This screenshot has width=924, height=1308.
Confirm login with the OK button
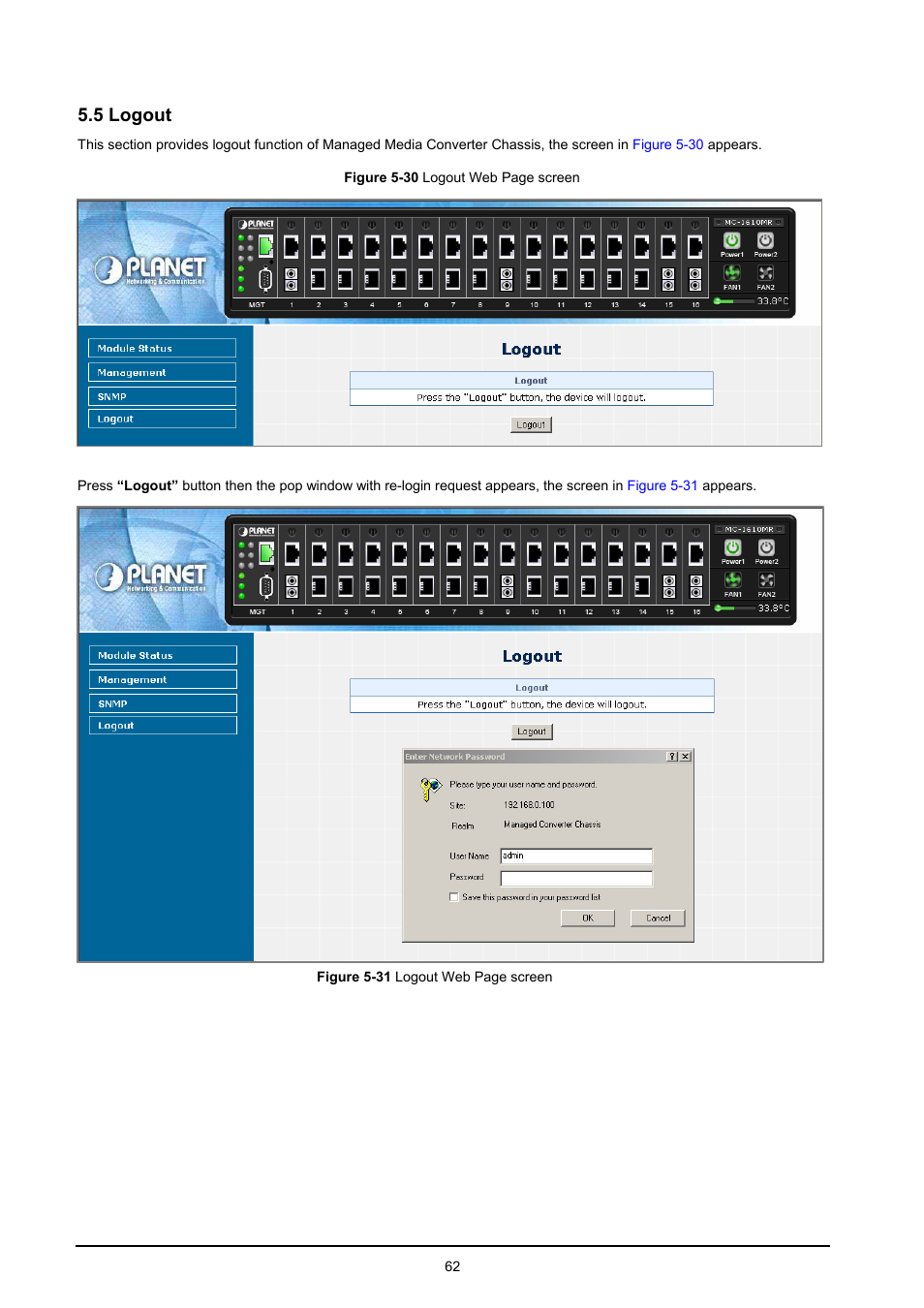pos(588,918)
